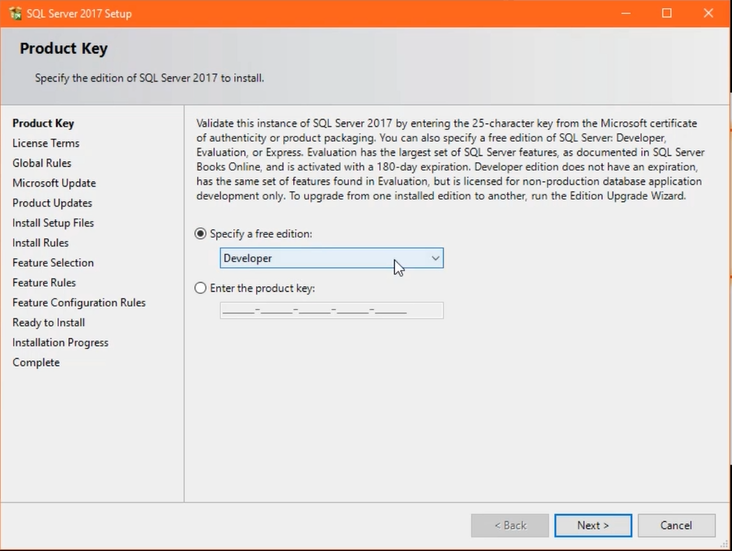Select Installation Progress step in sidebar

click(x=60, y=343)
